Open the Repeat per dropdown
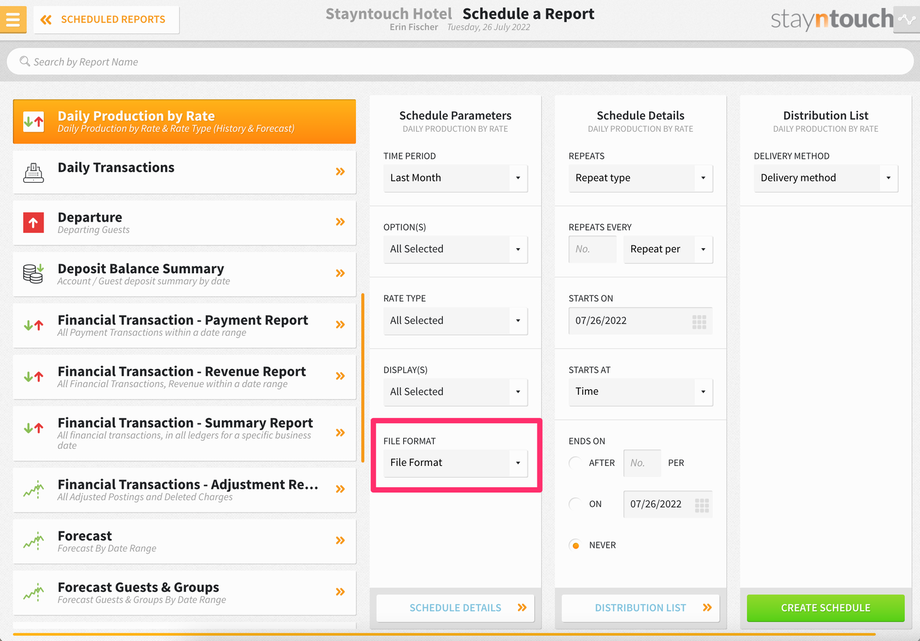 (668, 249)
